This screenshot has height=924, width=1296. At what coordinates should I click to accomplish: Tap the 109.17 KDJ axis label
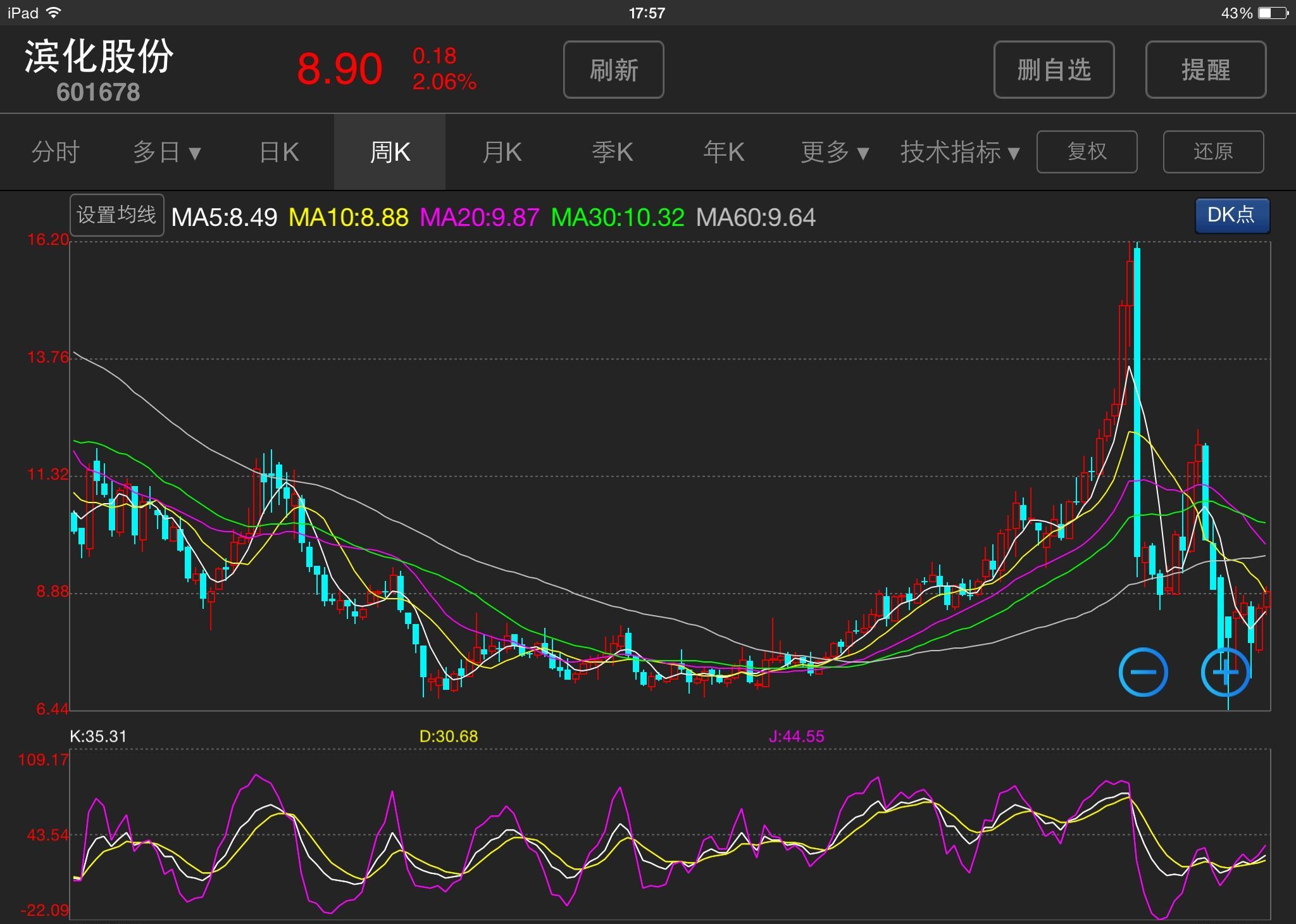(43, 760)
